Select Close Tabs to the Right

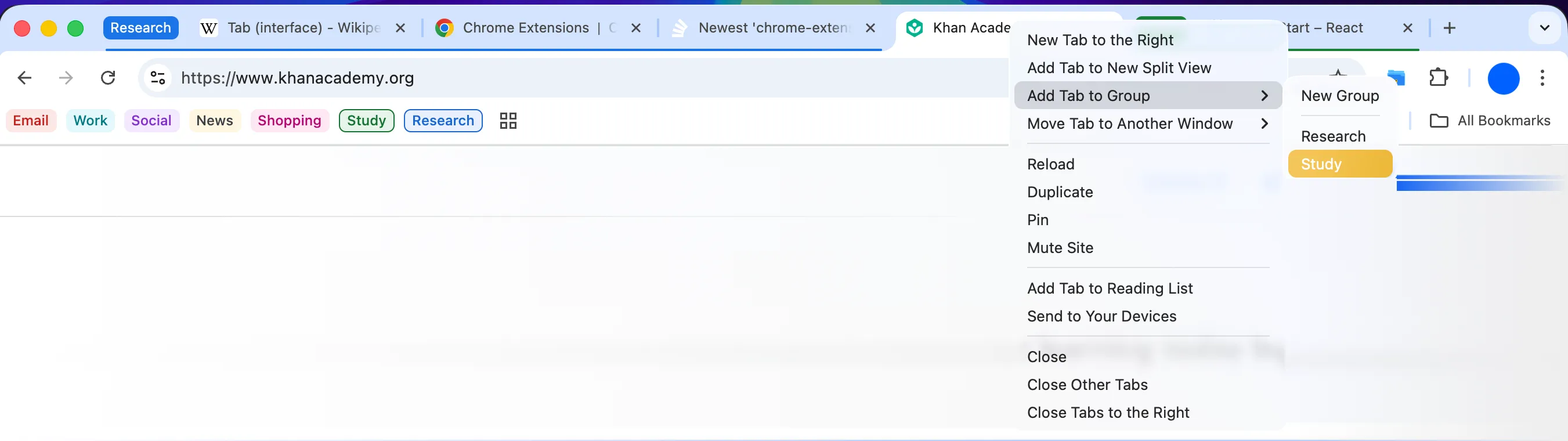click(x=1148, y=413)
